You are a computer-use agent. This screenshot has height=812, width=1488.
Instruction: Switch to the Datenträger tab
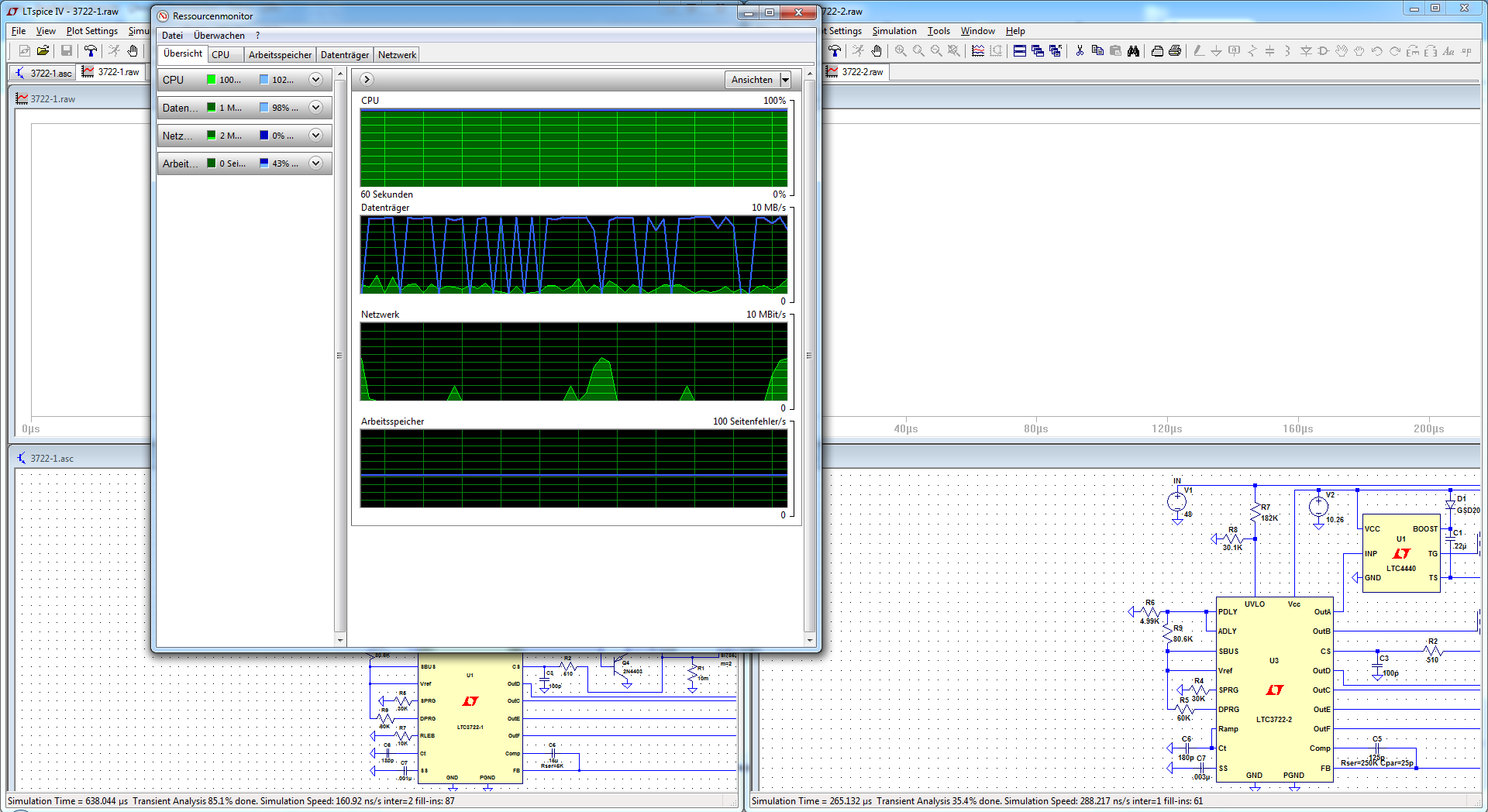point(345,55)
